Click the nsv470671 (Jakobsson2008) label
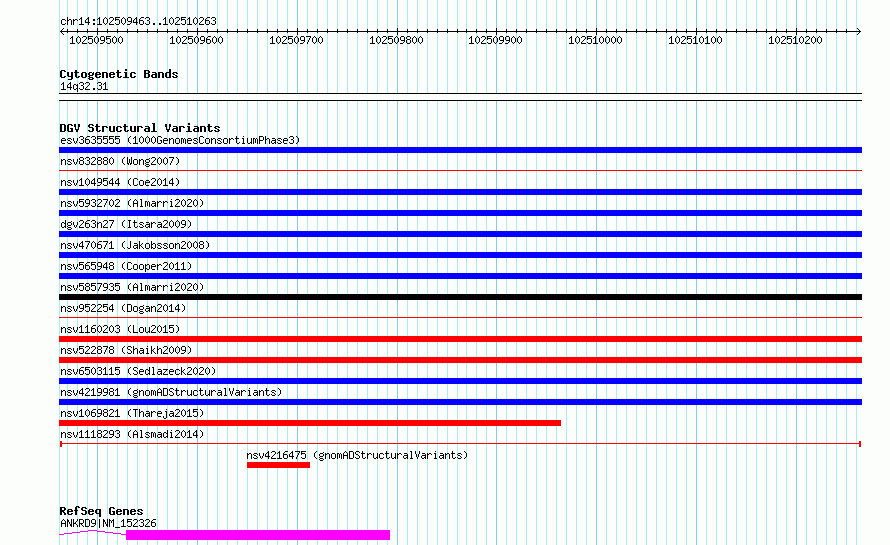This screenshot has width=890, height=545. [135, 245]
